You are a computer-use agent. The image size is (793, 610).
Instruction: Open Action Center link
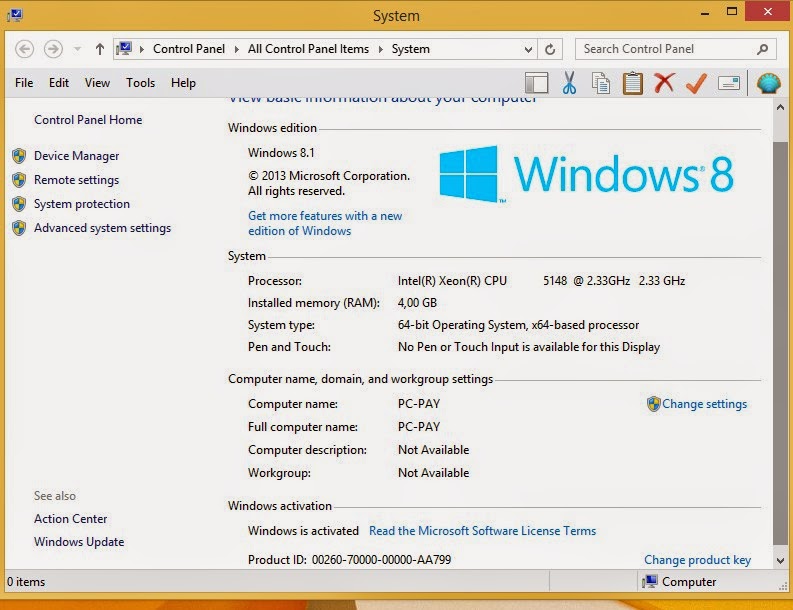(x=70, y=519)
